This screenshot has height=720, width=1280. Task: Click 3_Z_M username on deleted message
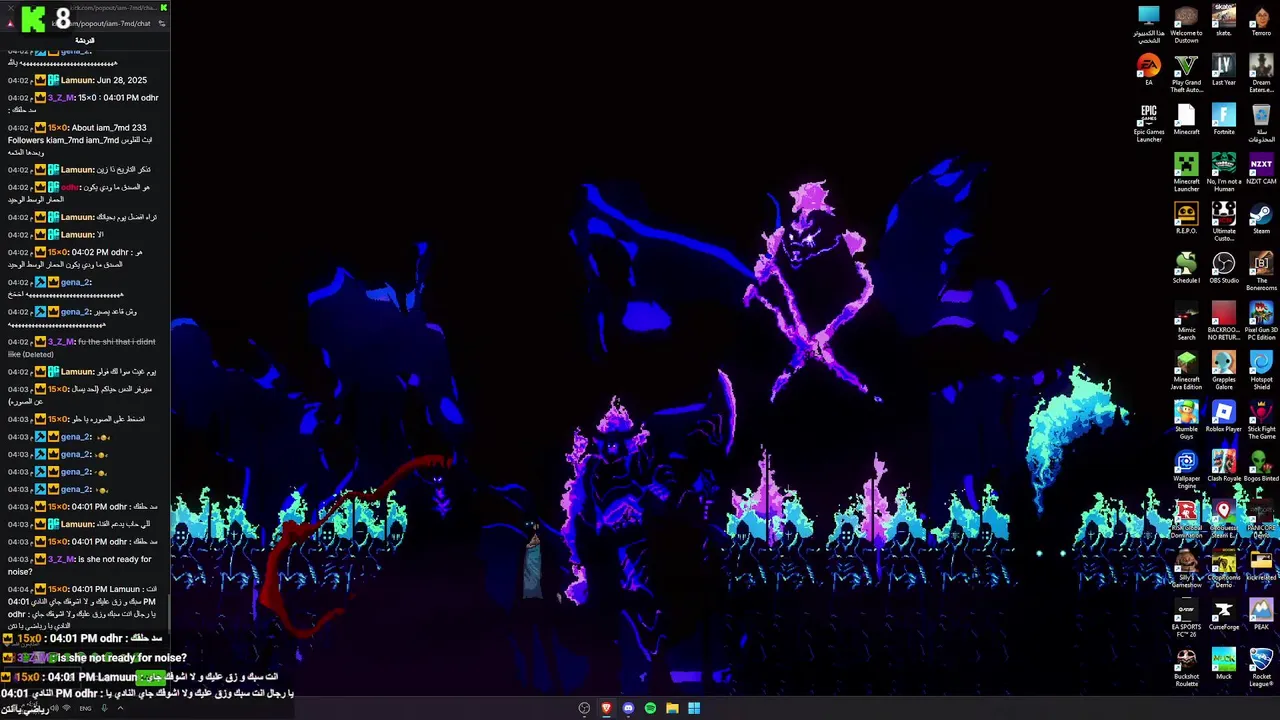tap(61, 342)
